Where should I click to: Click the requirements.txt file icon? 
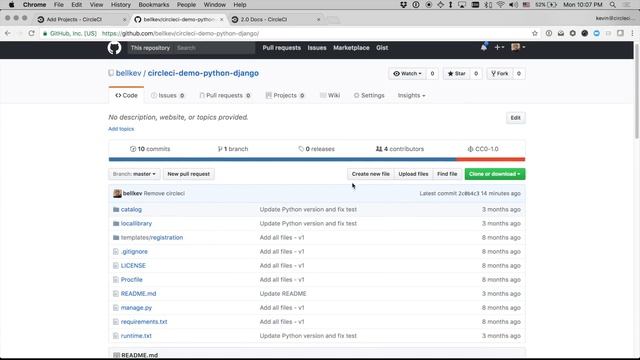[x=116, y=322]
